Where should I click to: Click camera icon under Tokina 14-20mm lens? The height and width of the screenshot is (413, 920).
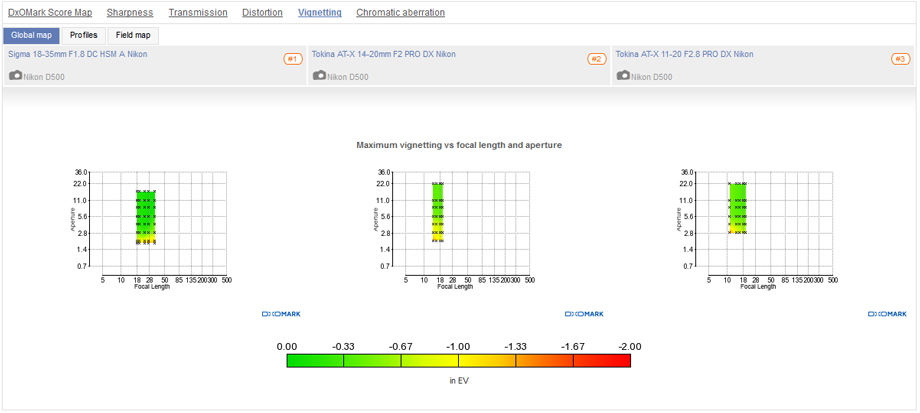coord(319,76)
